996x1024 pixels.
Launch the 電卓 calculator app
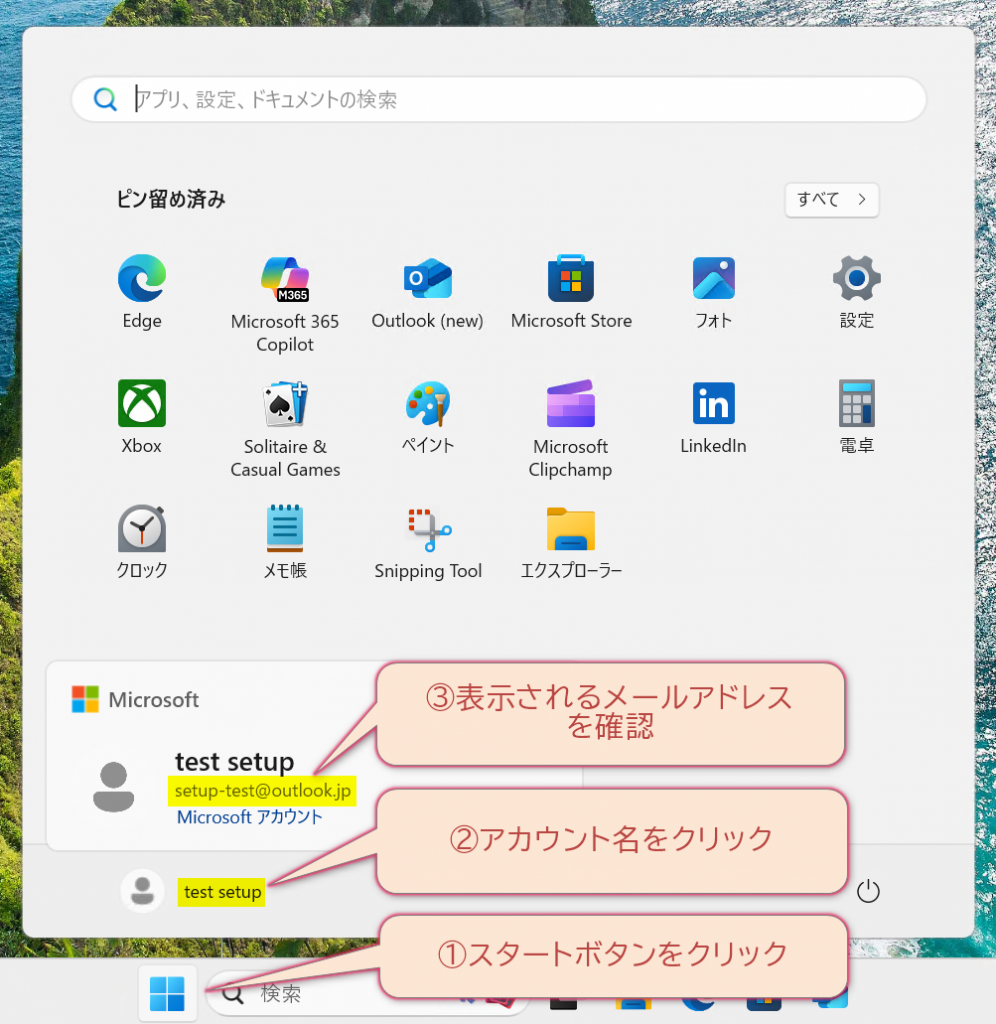(x=856, y=404)
